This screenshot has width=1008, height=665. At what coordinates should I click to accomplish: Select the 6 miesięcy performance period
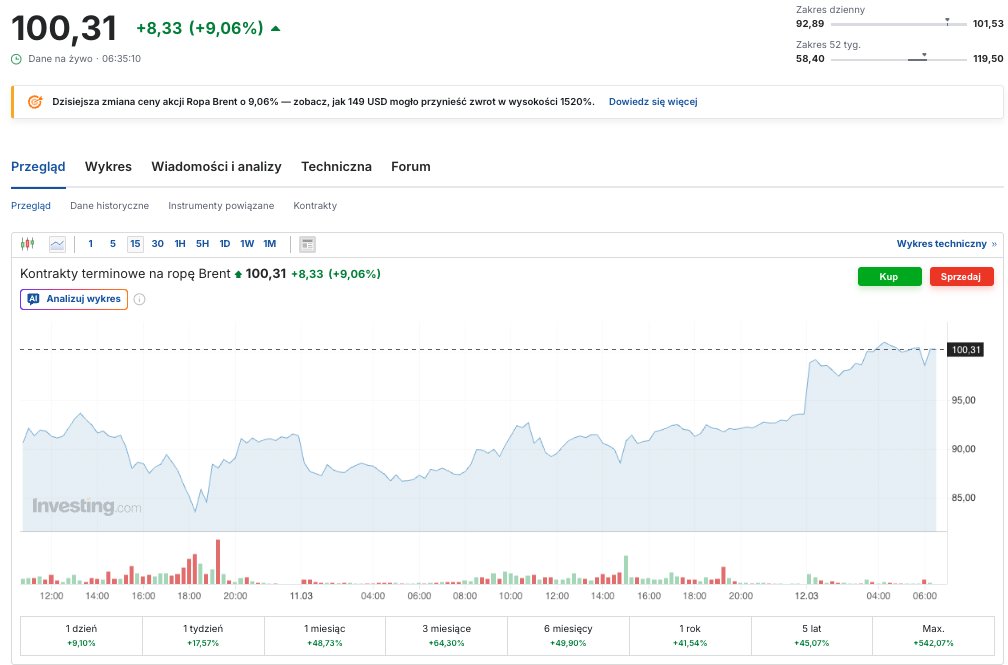[x=568, y=635]
